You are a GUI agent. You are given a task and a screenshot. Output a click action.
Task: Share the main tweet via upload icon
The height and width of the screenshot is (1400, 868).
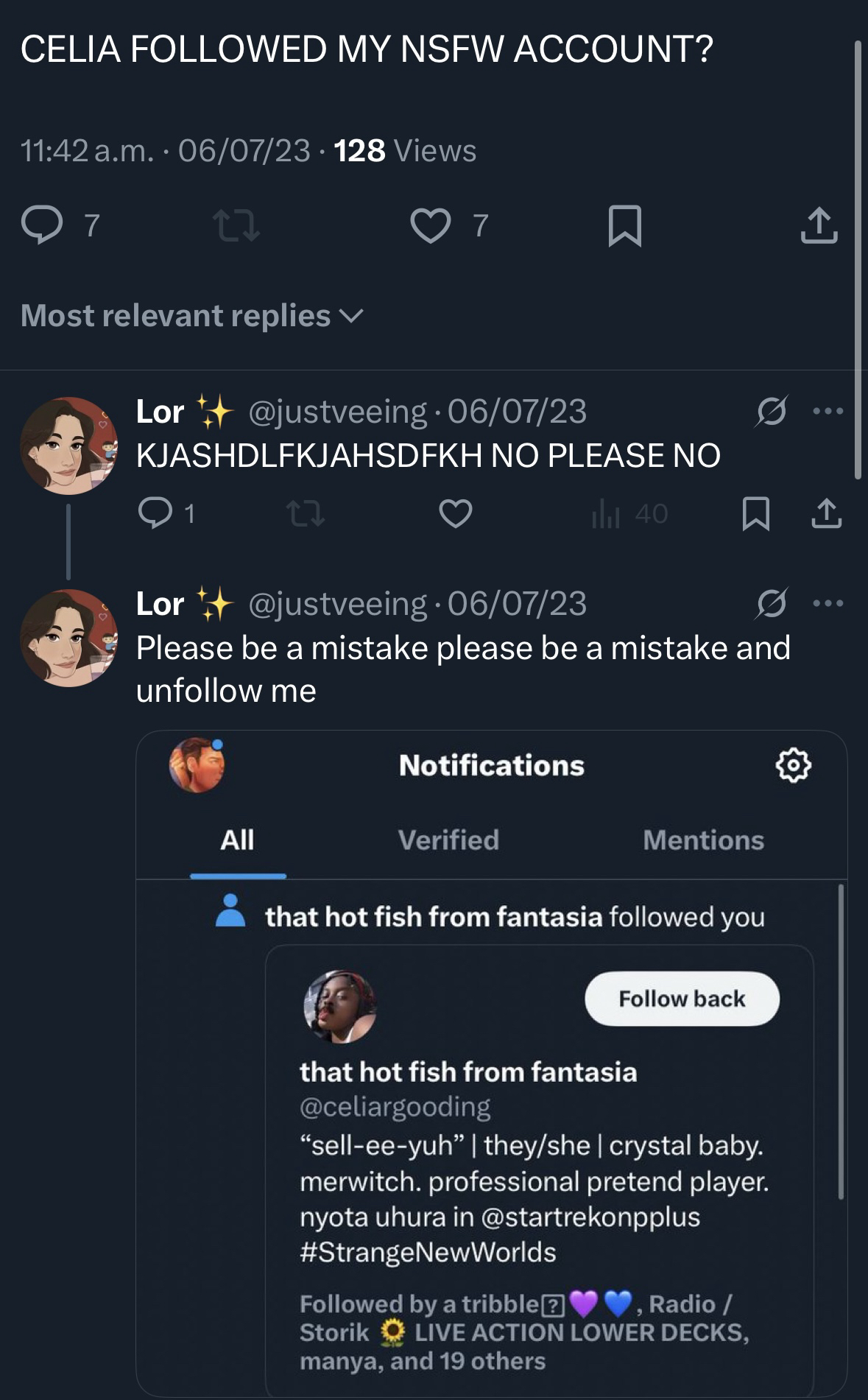point(819,225)
